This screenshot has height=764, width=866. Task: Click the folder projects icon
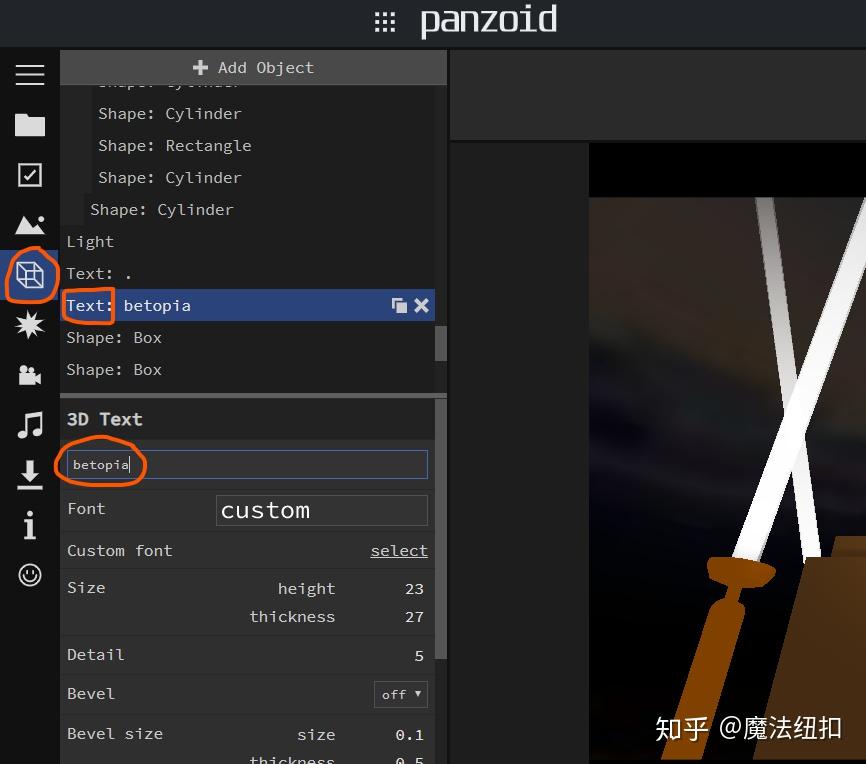click(30, 125)
